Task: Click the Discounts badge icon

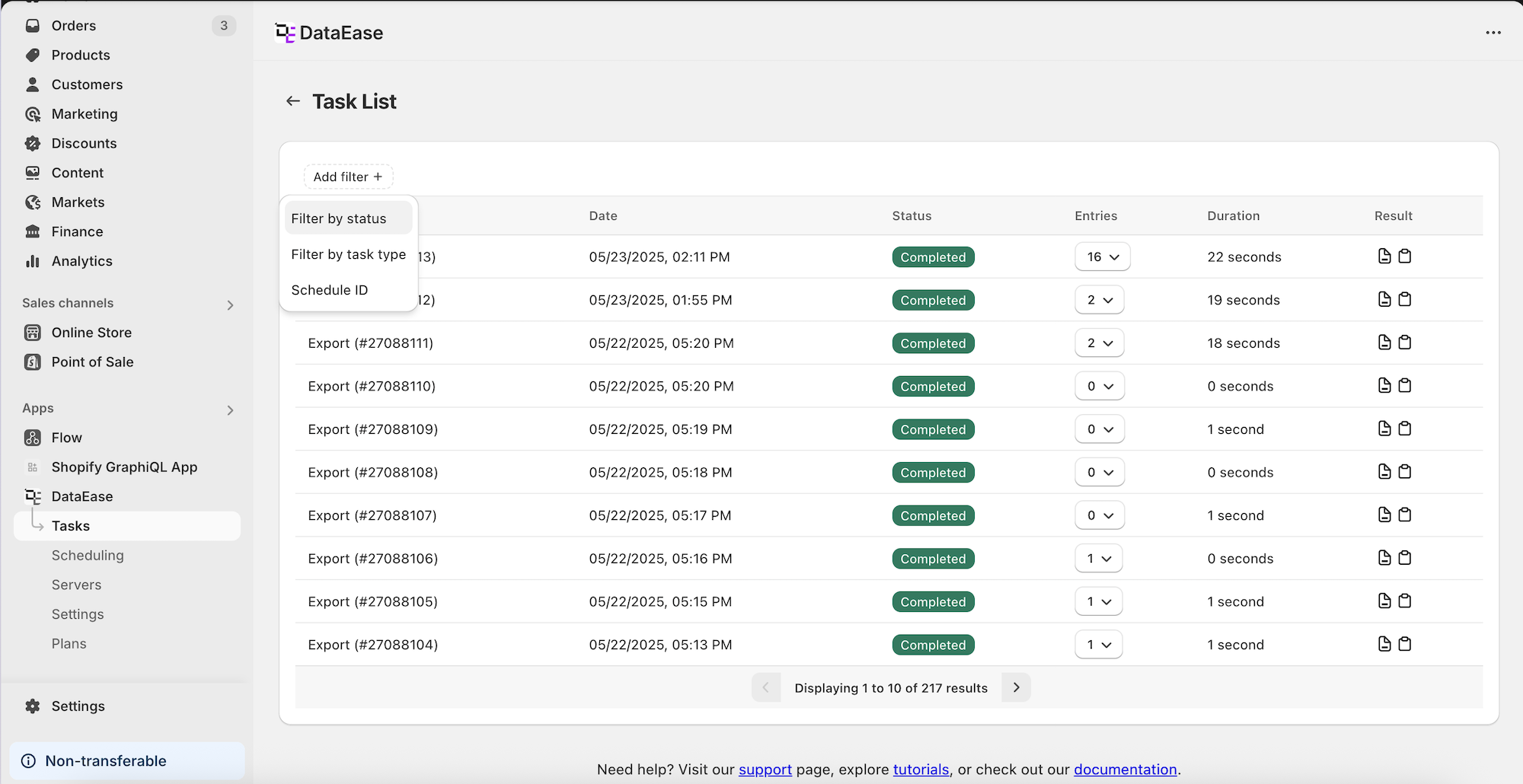Action: [x=33, y=143]
